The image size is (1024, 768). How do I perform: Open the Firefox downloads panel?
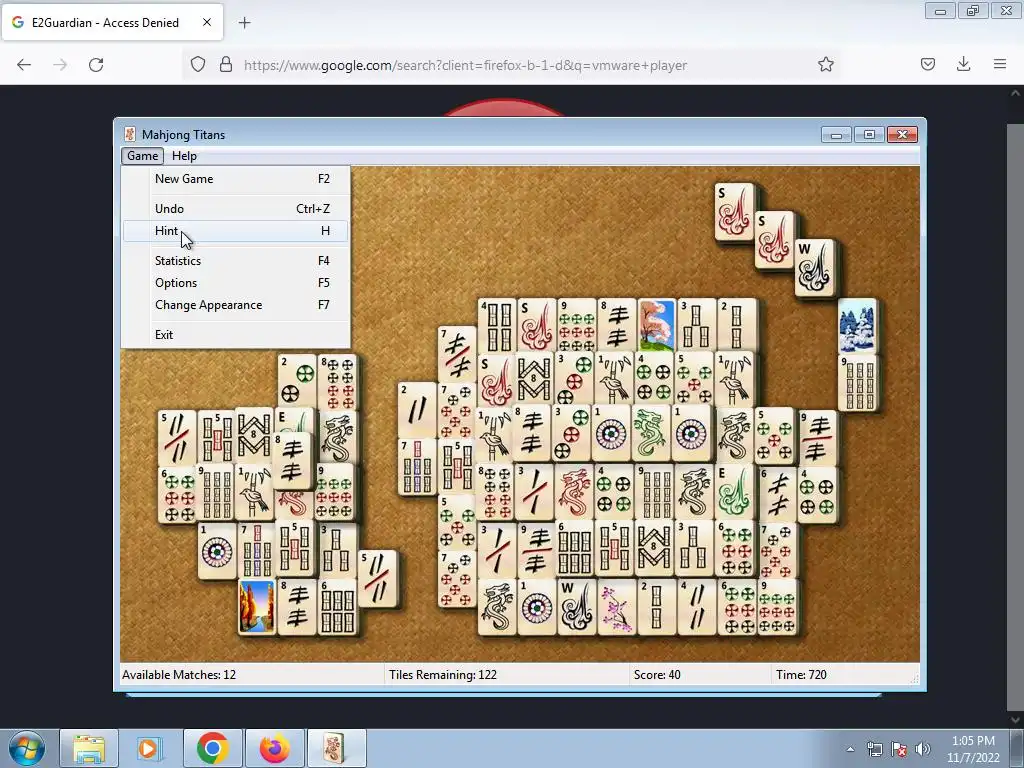[x=963, y=64]
